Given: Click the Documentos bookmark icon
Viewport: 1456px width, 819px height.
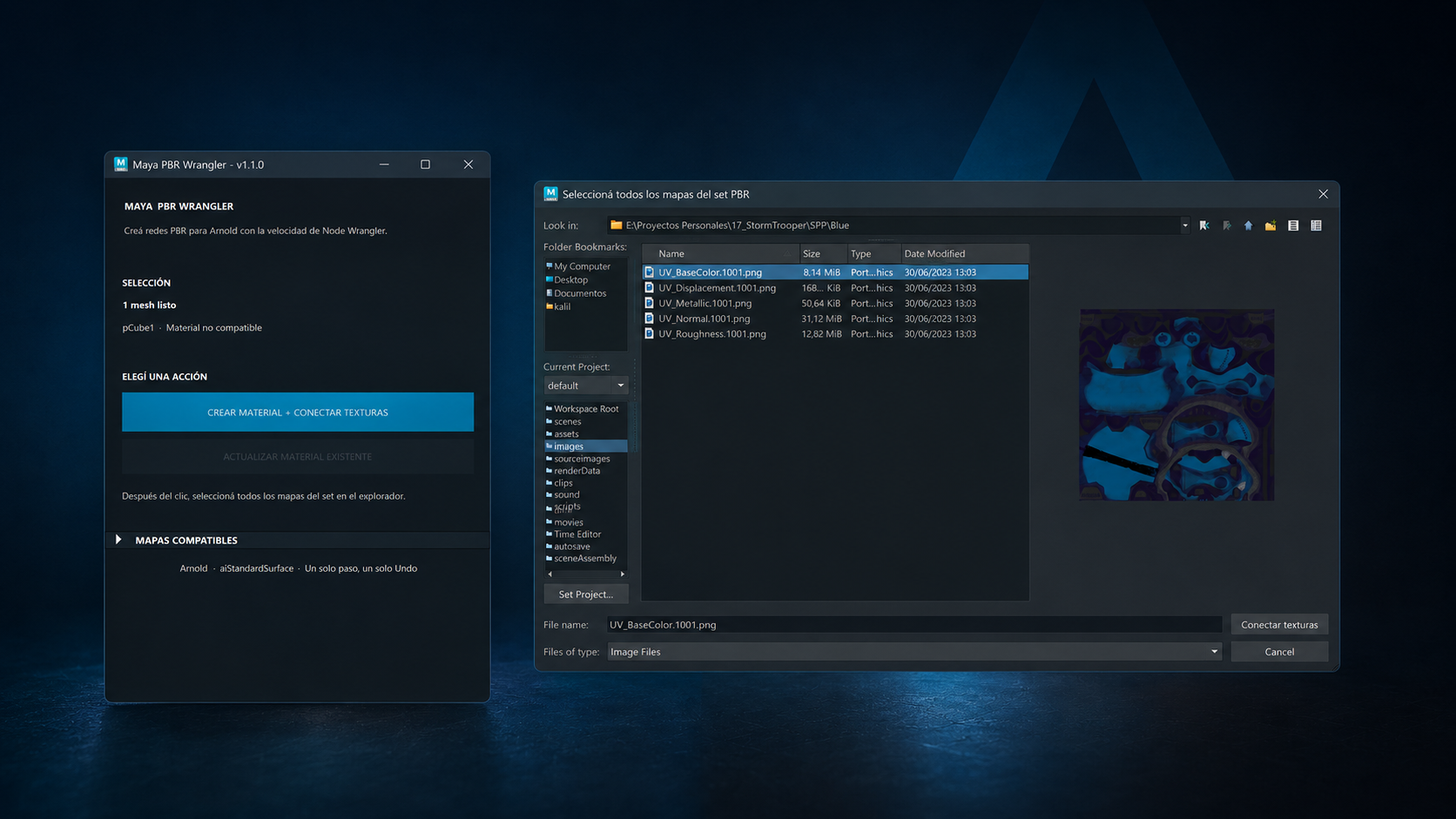Looking at the screenshot, I should [549, 292].
